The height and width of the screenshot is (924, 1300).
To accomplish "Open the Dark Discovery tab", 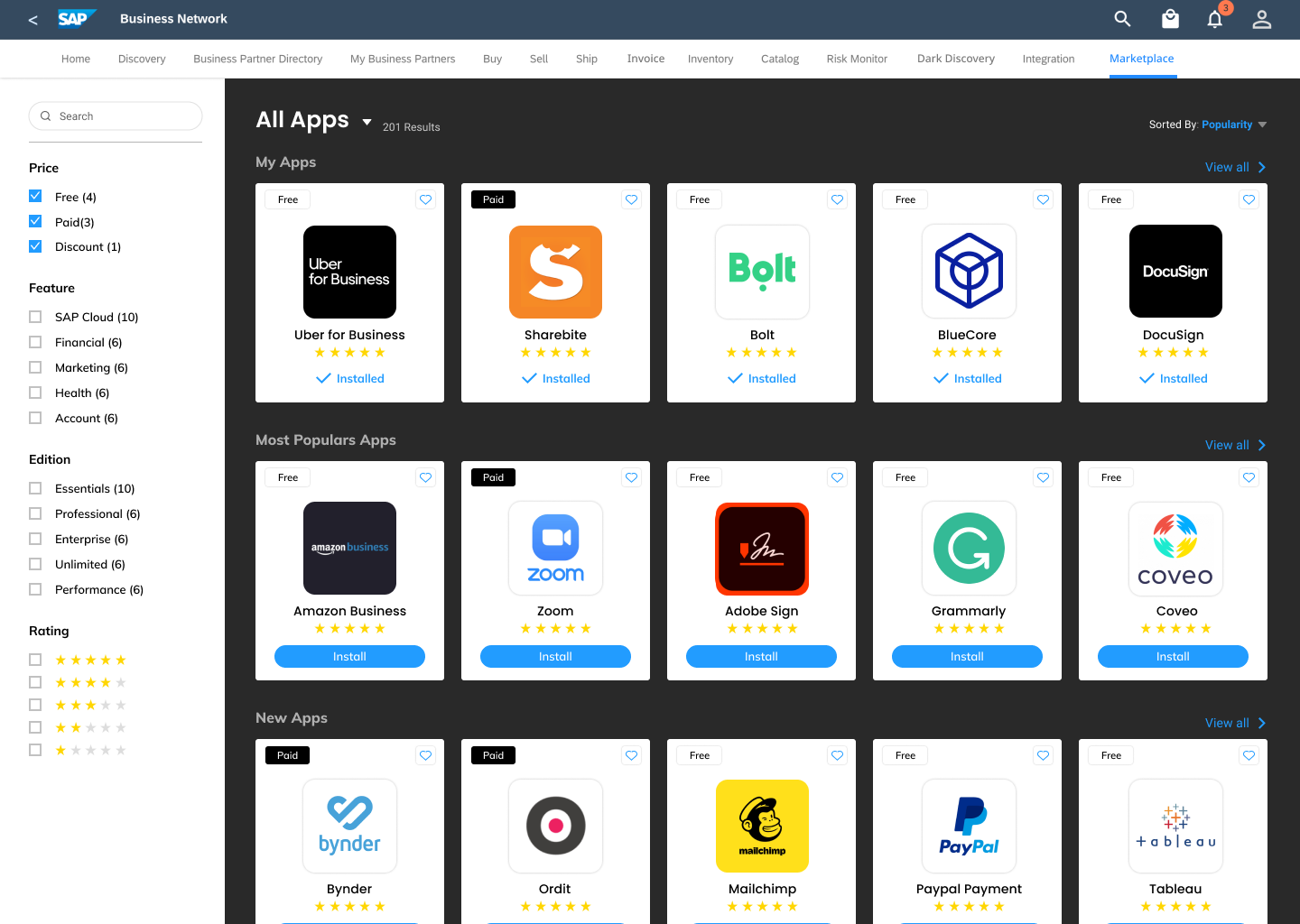I will (x=956, y=59).
